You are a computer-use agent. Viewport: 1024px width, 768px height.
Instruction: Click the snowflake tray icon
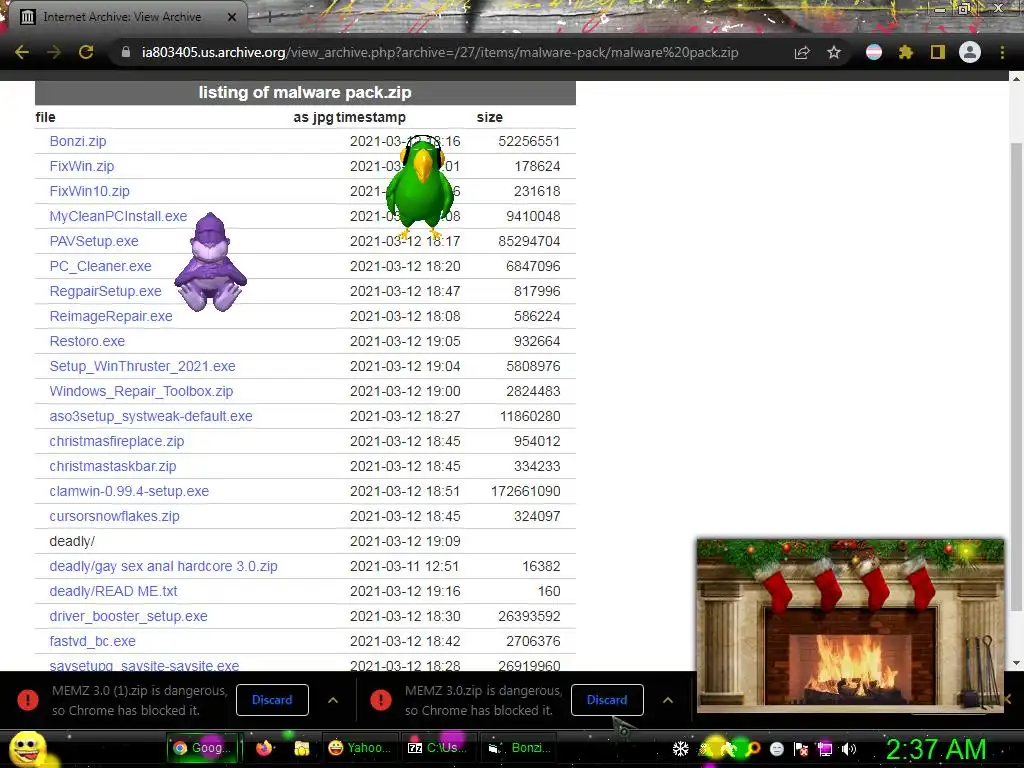(680, 749)
